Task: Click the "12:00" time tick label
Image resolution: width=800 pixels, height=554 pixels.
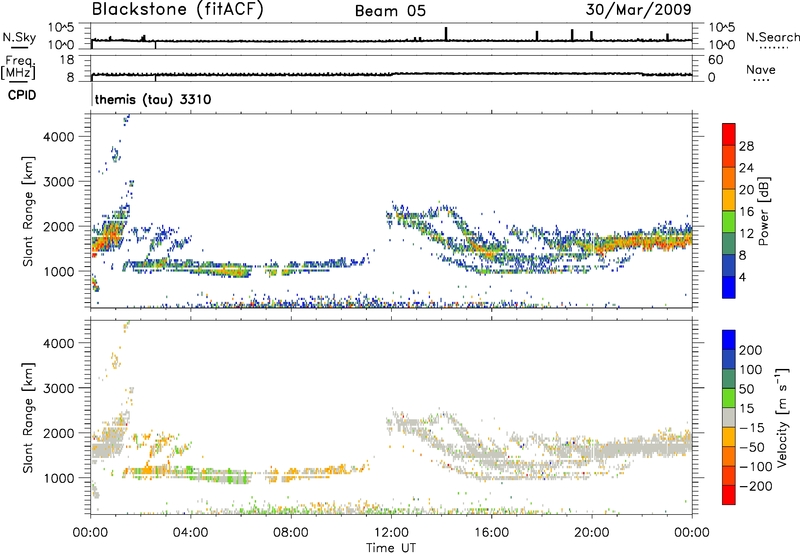Action: [391, 533]
